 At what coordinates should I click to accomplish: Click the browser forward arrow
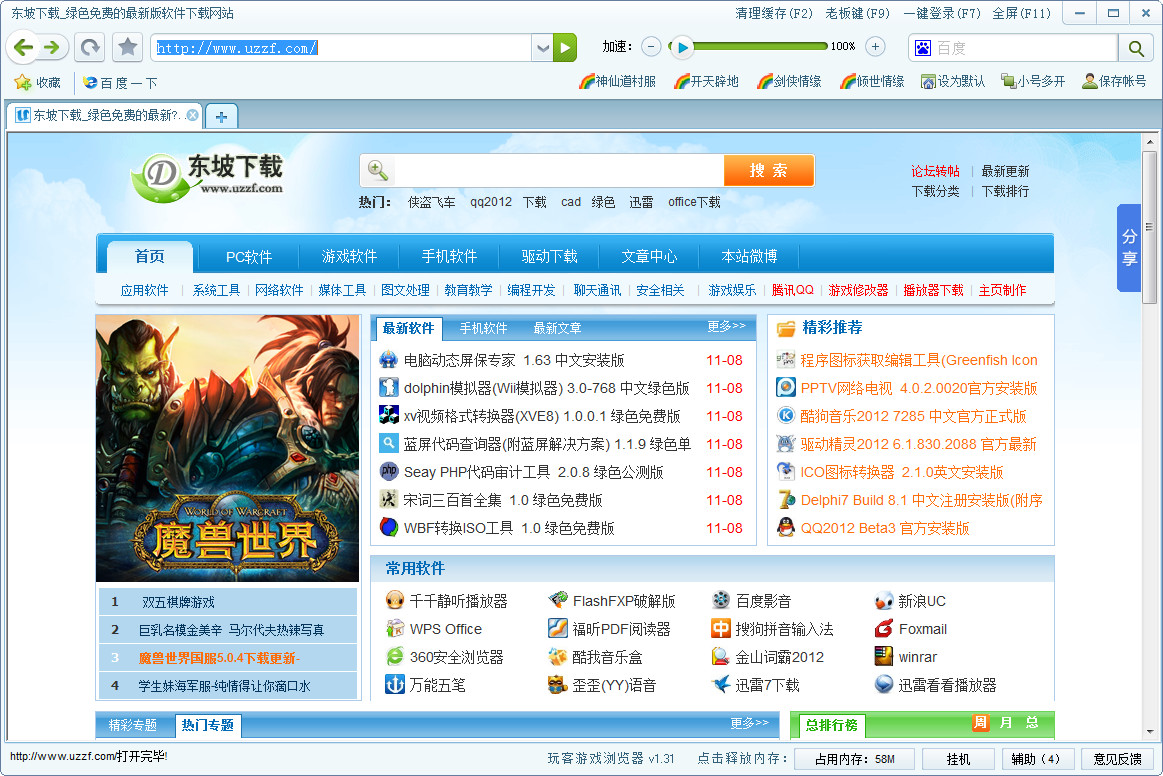point(51,47)
